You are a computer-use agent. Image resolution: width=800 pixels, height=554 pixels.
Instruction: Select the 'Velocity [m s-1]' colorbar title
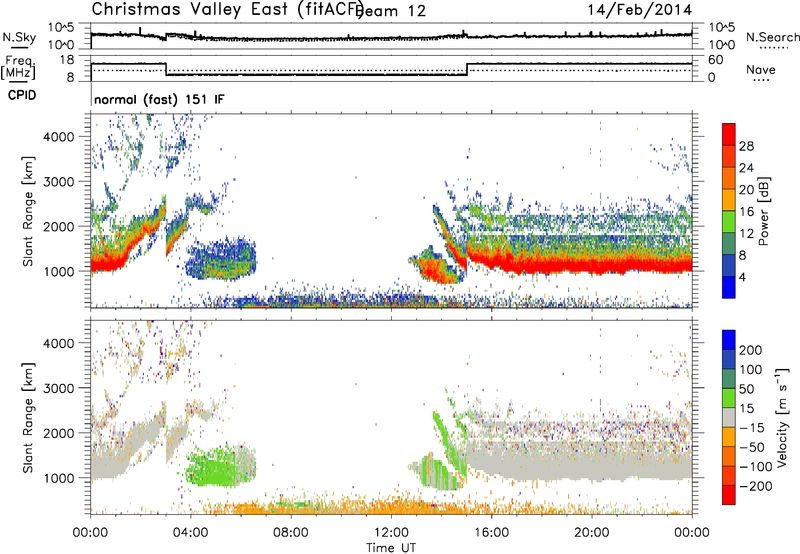[782, 417]
